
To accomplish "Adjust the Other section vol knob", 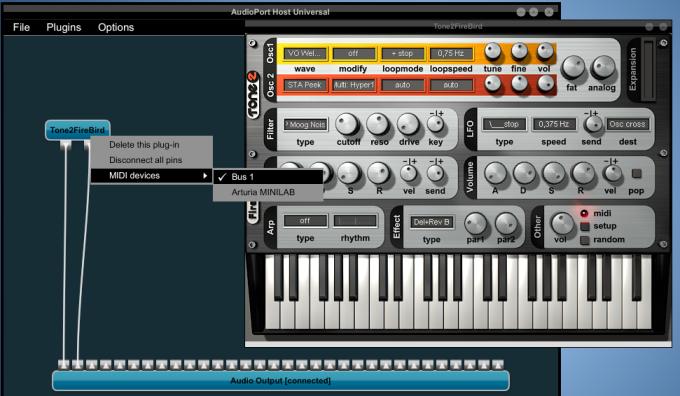I will (x=562, y=224).
